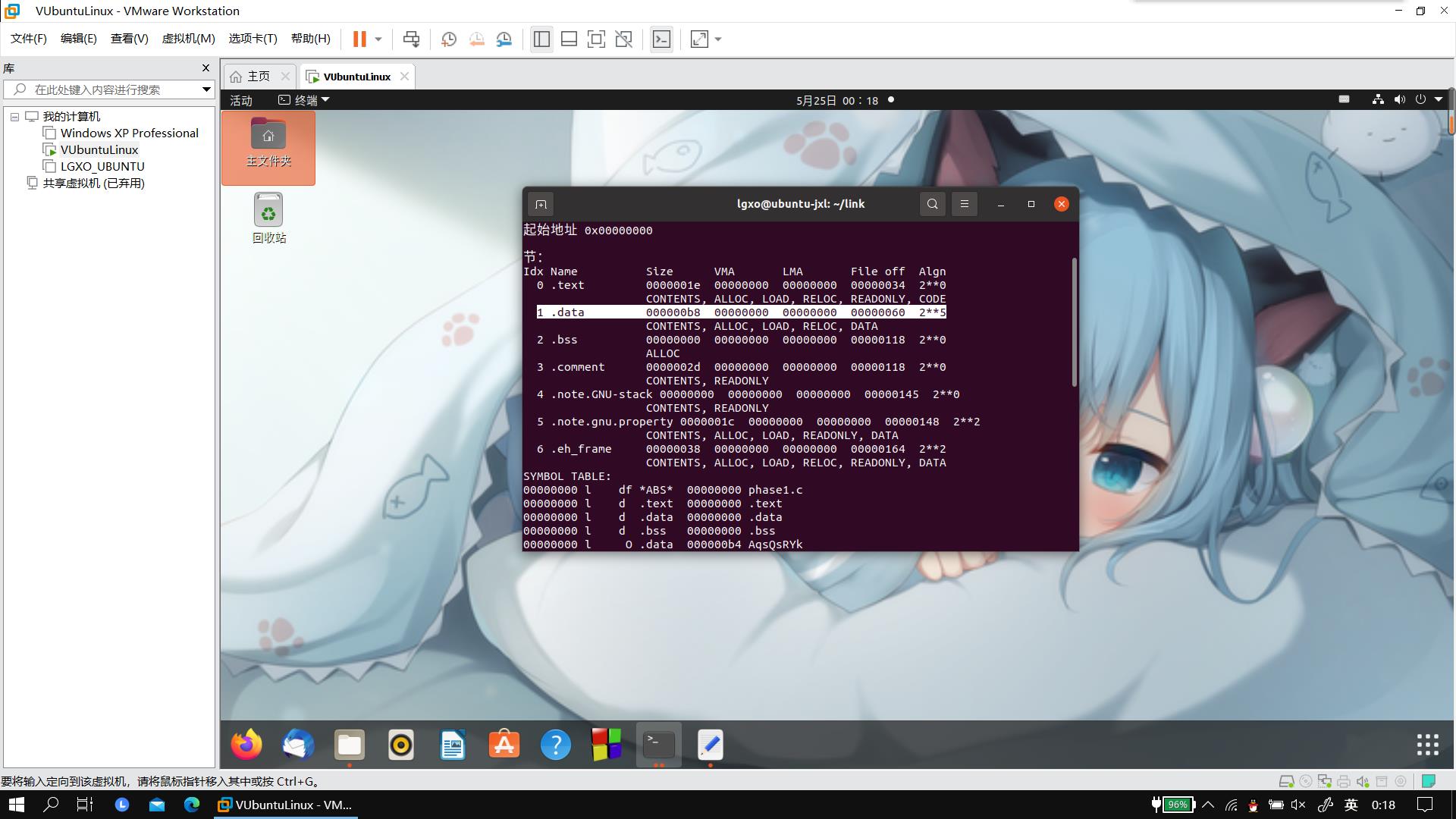Open the text editor from the dock
This screenshot has height=819, width=1456.
711,745
